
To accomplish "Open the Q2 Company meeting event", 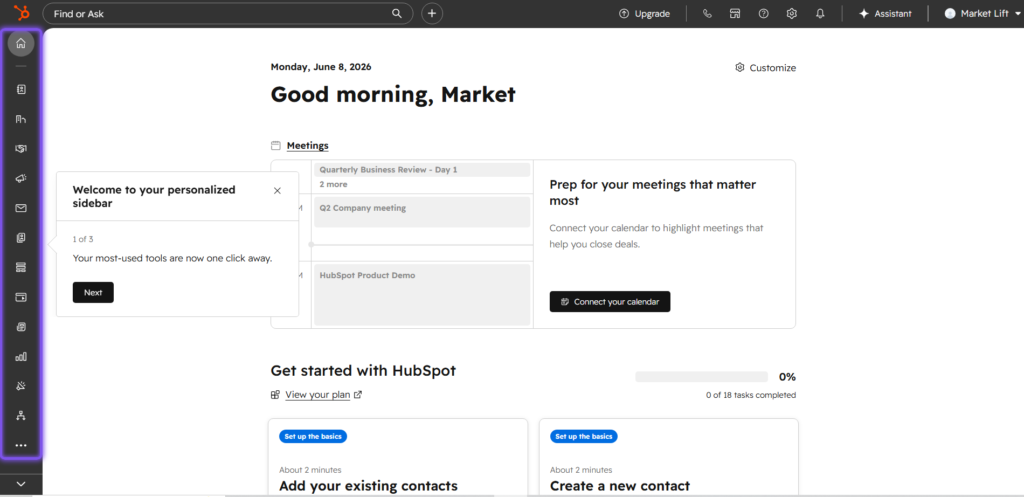I will 422,212.
